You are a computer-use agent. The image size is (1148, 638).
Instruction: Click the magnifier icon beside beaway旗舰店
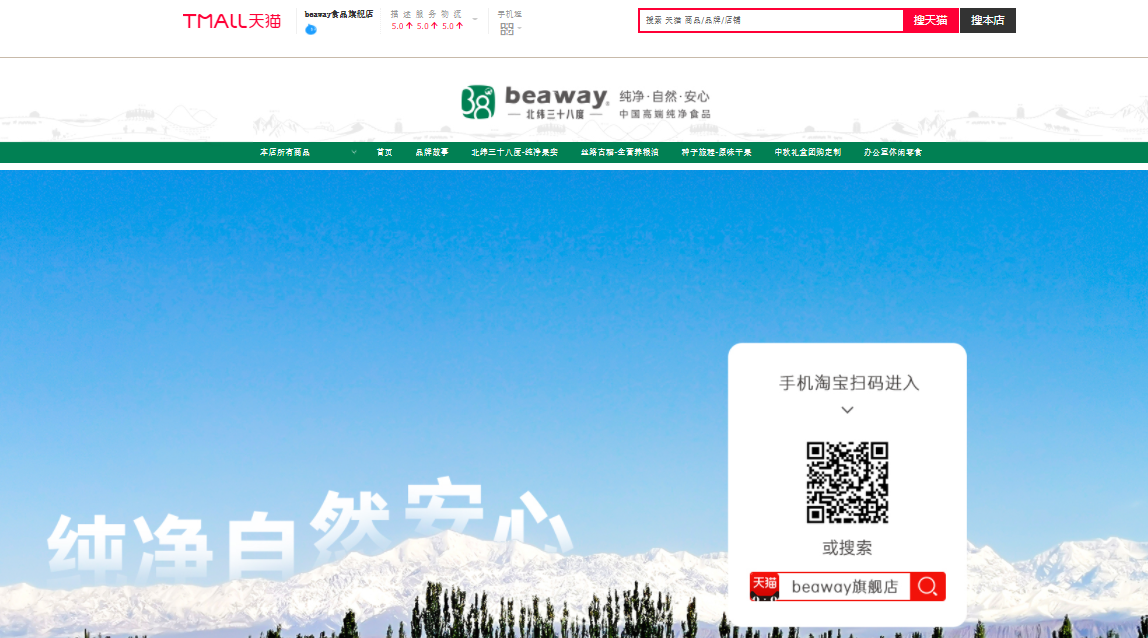[928, 586]
